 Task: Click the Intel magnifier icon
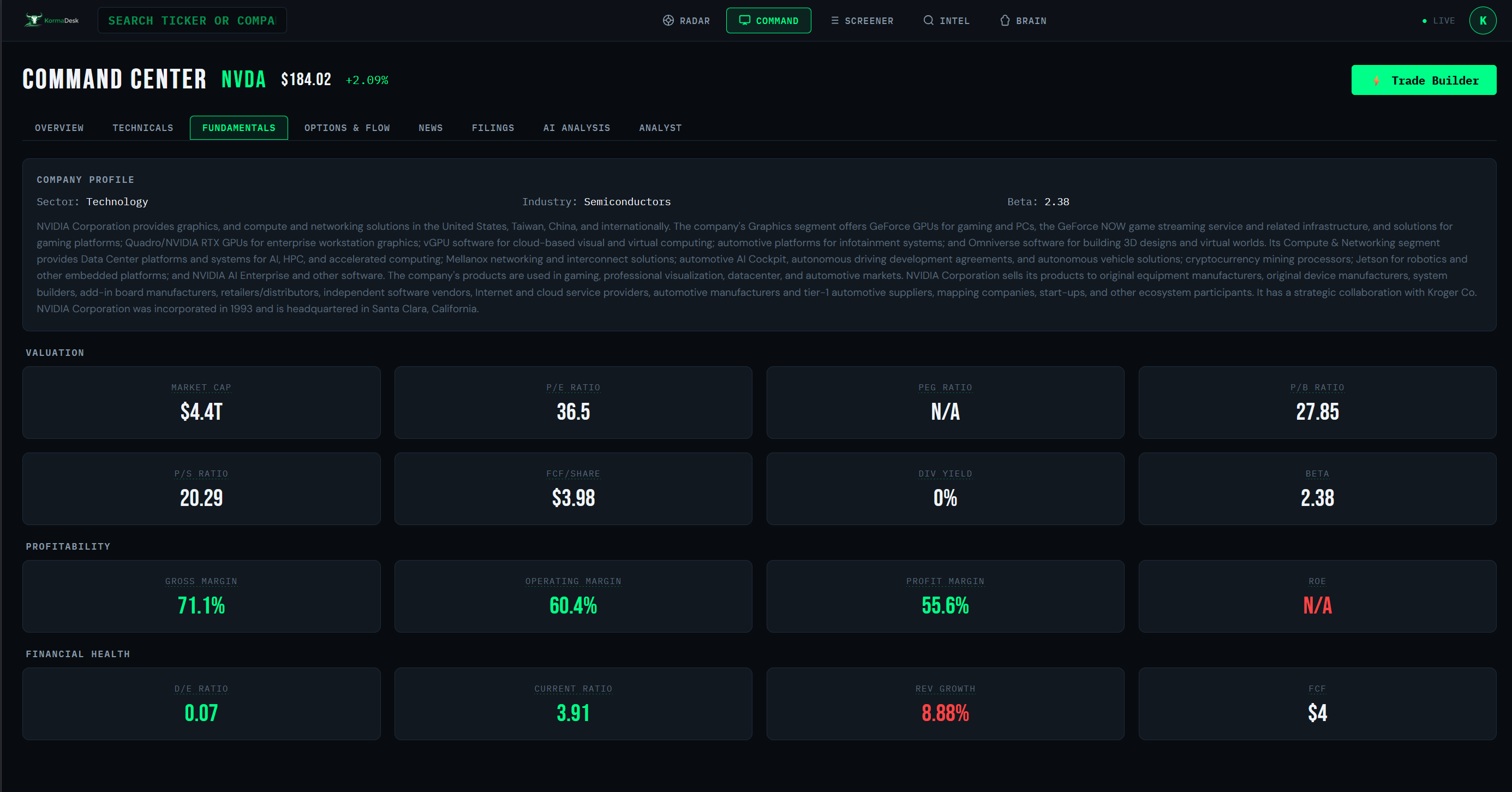pyautogui.click(x=928, y=21)
